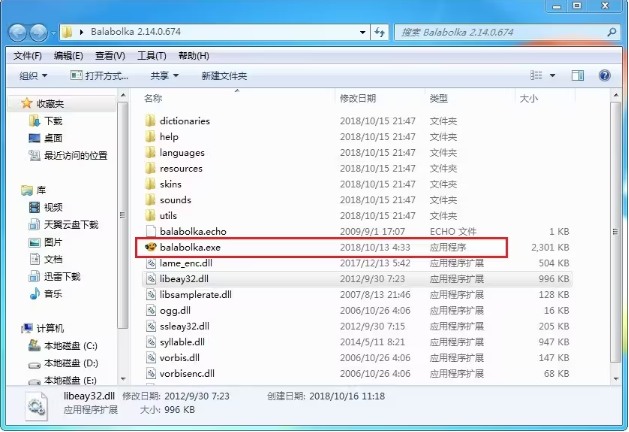Viewport: 629px width, 432px height.
Task: Open Pictures (图片) library in sidebar
Action: (45, 242)
